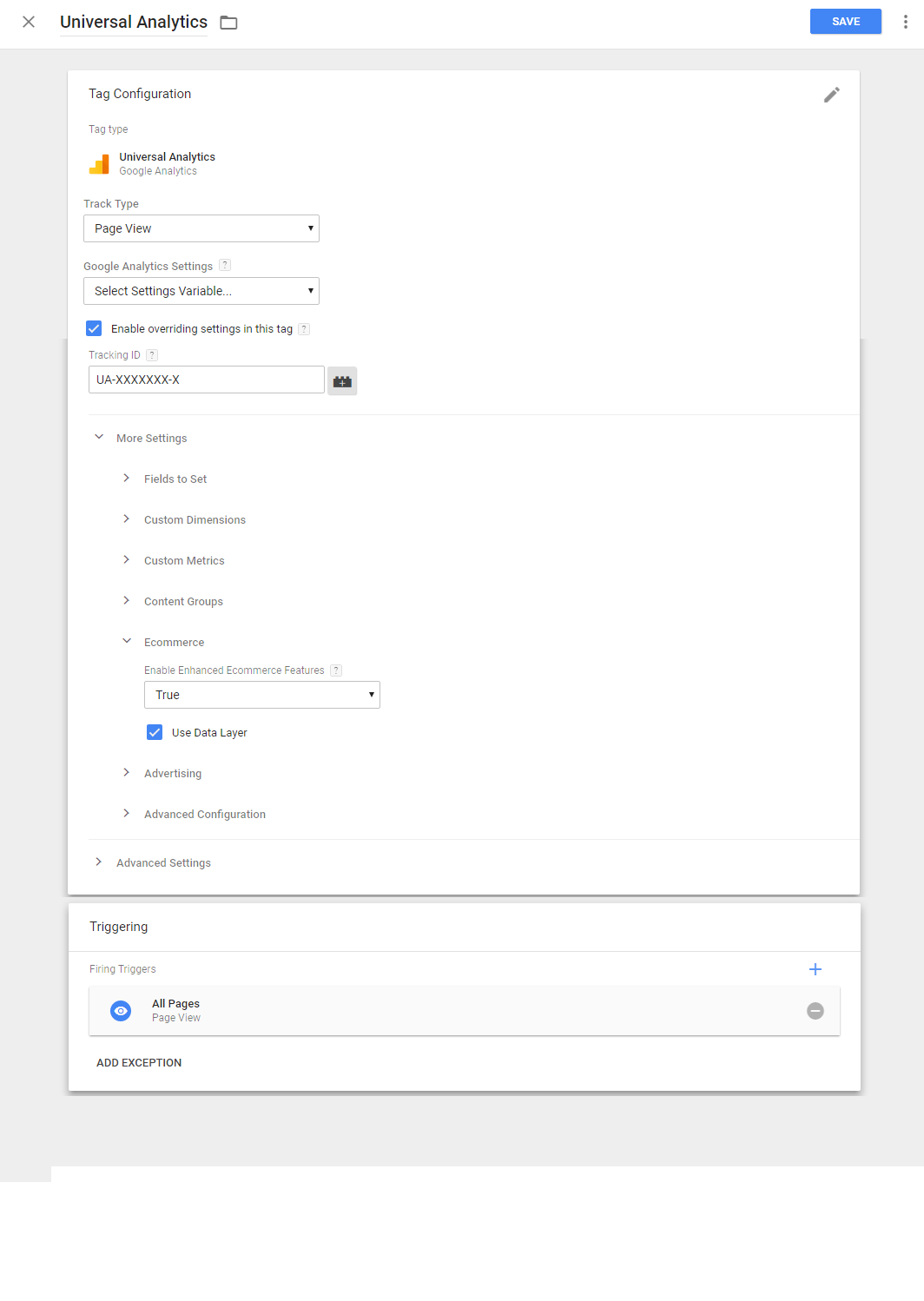Screen dimensions: 924x1301
Task: Open the Select Settings Variable dropdown
Action: (201, 291)
